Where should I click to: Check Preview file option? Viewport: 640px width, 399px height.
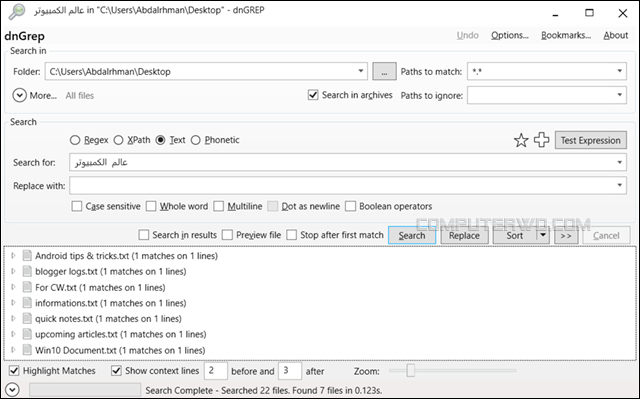click(x=227, y=235)
